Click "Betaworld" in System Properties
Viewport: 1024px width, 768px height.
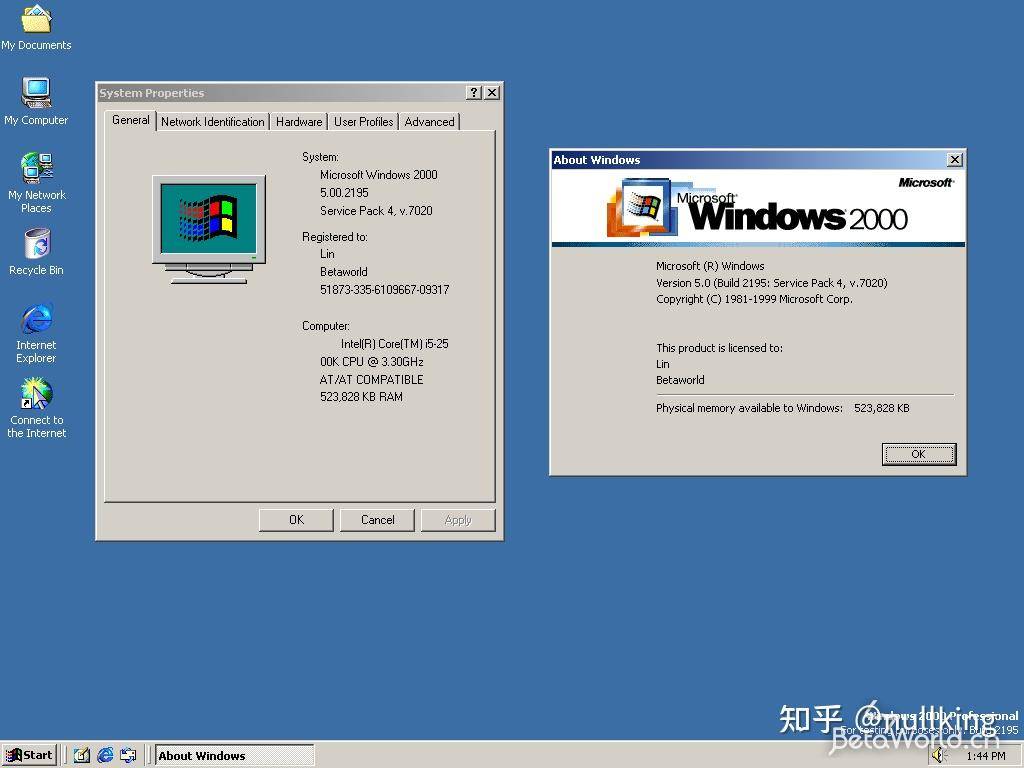(344, 272)
